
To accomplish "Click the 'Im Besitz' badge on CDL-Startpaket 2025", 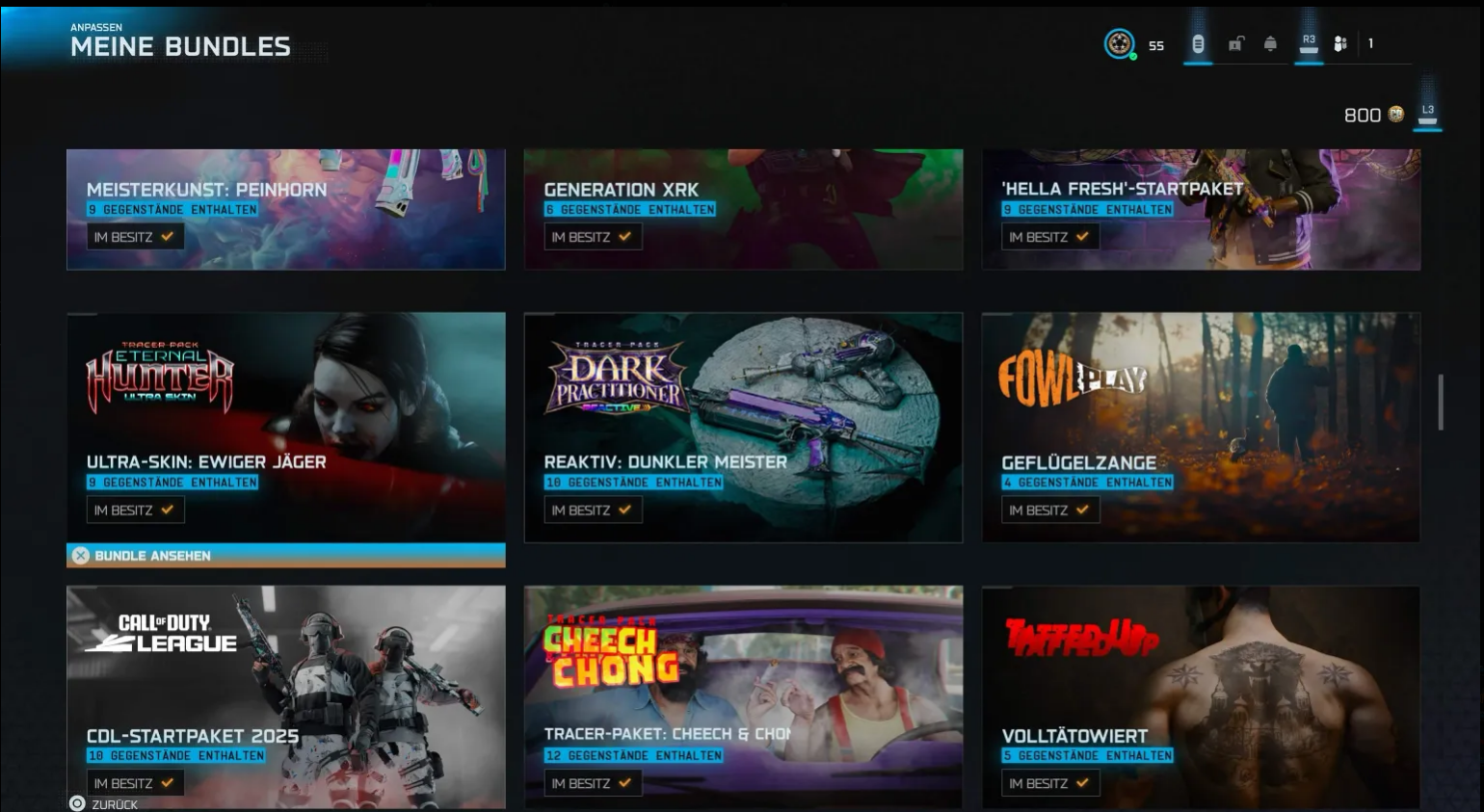I will (135, 783).
